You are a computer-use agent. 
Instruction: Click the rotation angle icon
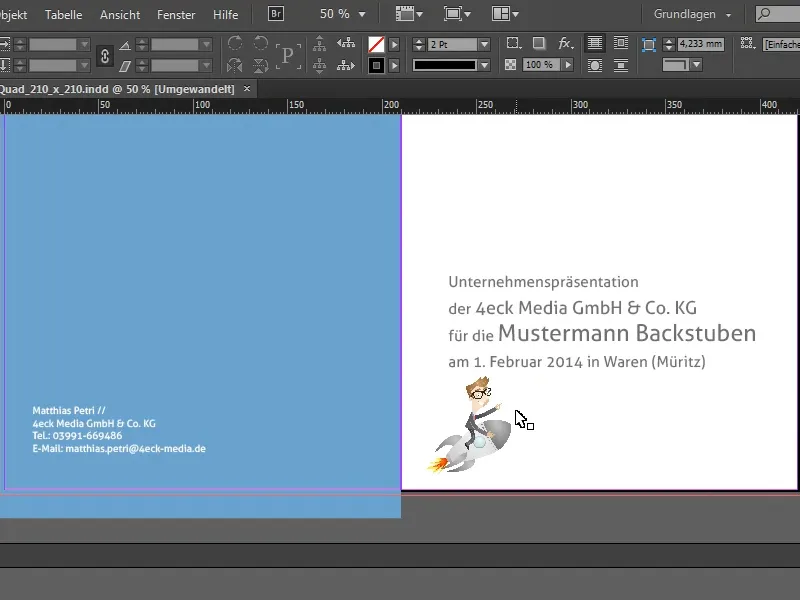point(124,45)
